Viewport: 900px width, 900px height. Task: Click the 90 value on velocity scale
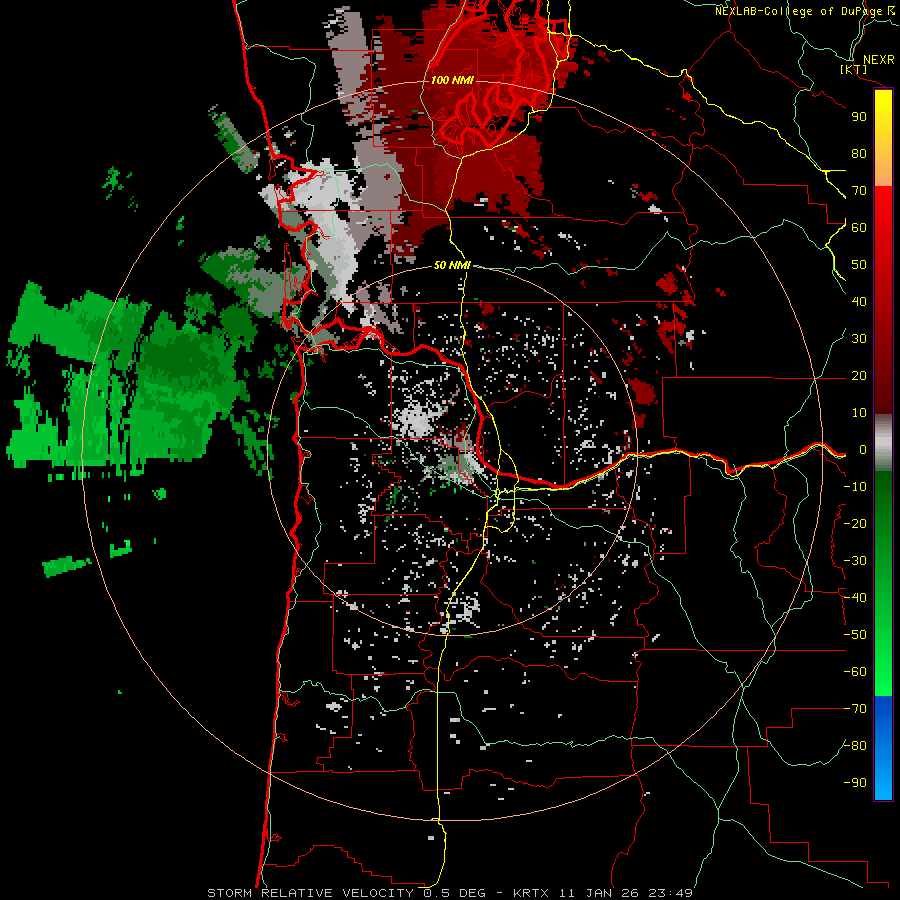pyautogui.click(x=859, y=117)
